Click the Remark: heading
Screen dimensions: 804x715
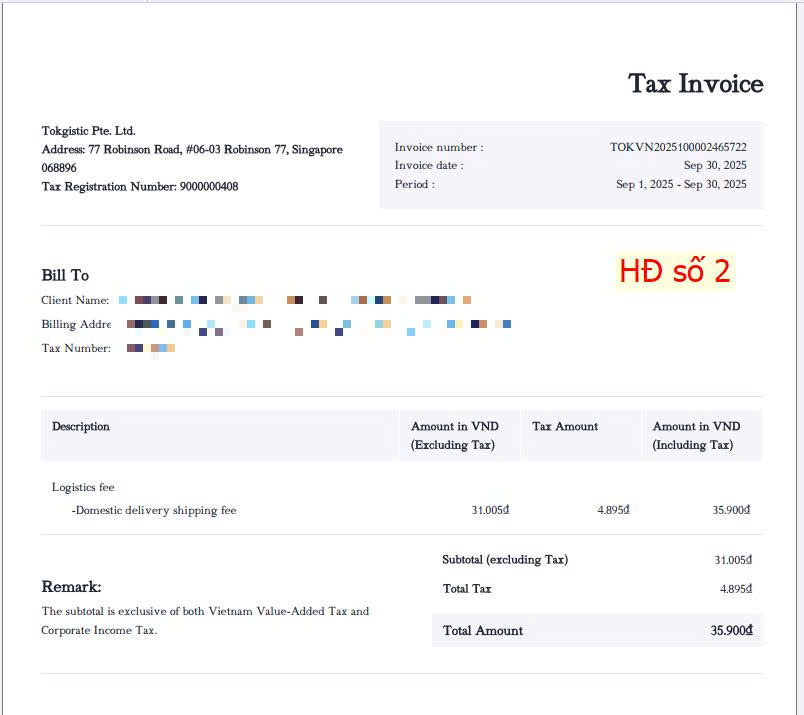click(x=71, y=587)
